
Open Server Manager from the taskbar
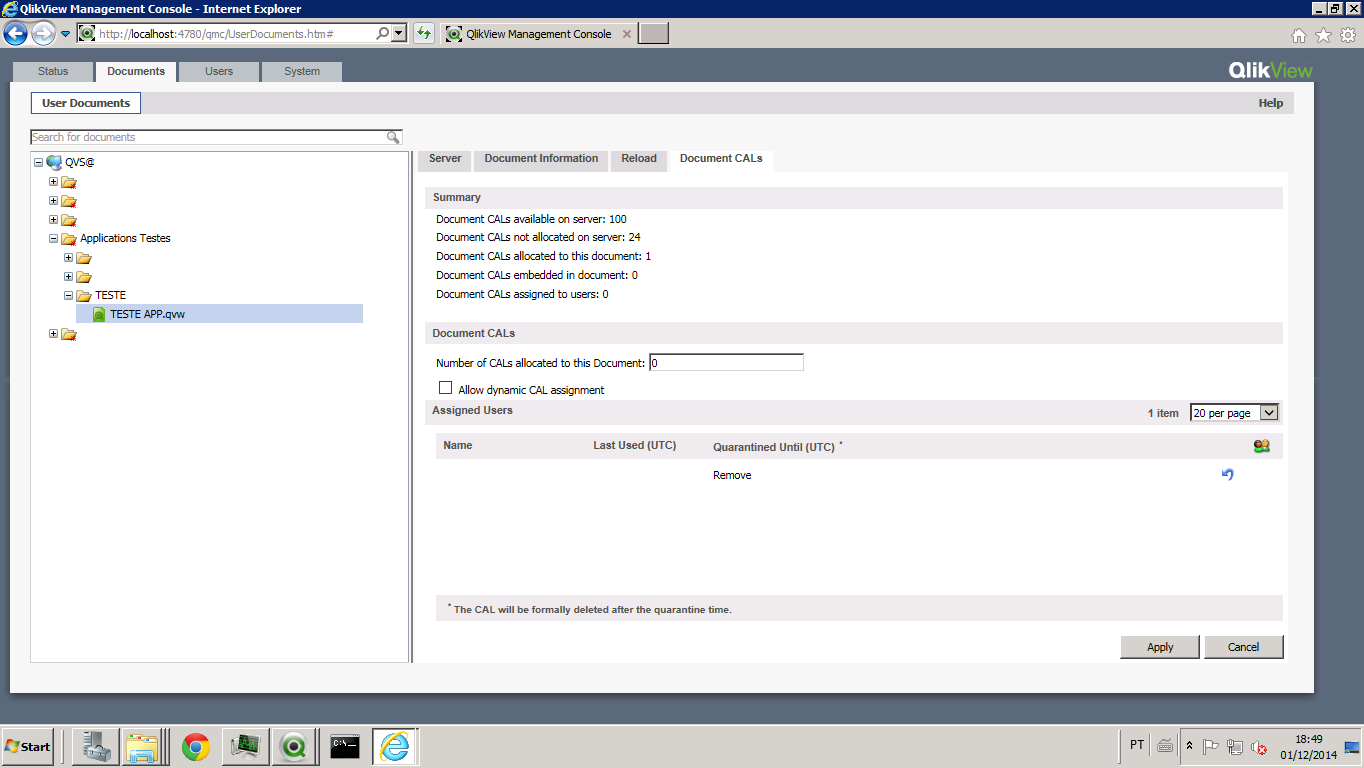[96, 747]
